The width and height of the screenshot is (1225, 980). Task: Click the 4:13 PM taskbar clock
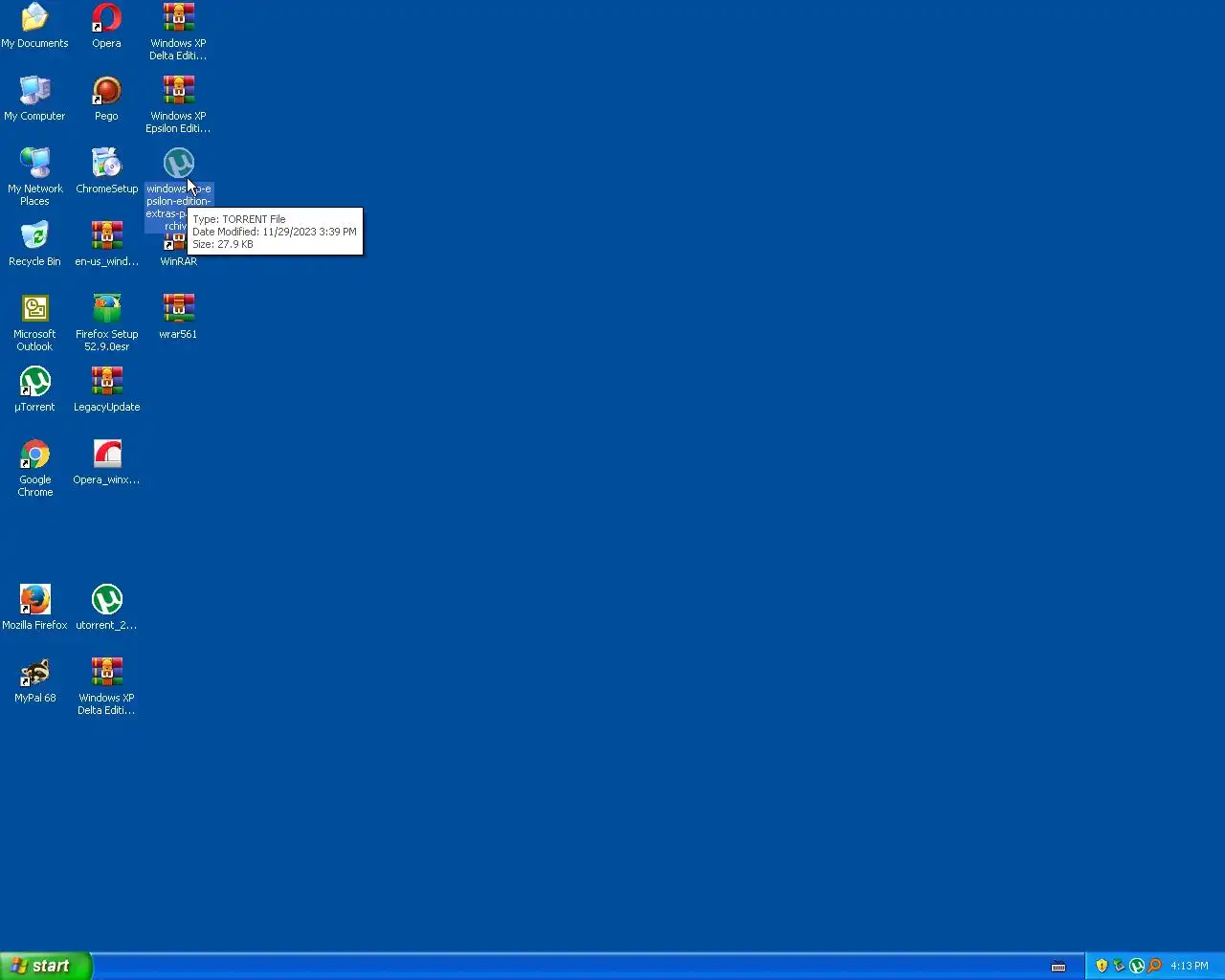point(1190,967)
